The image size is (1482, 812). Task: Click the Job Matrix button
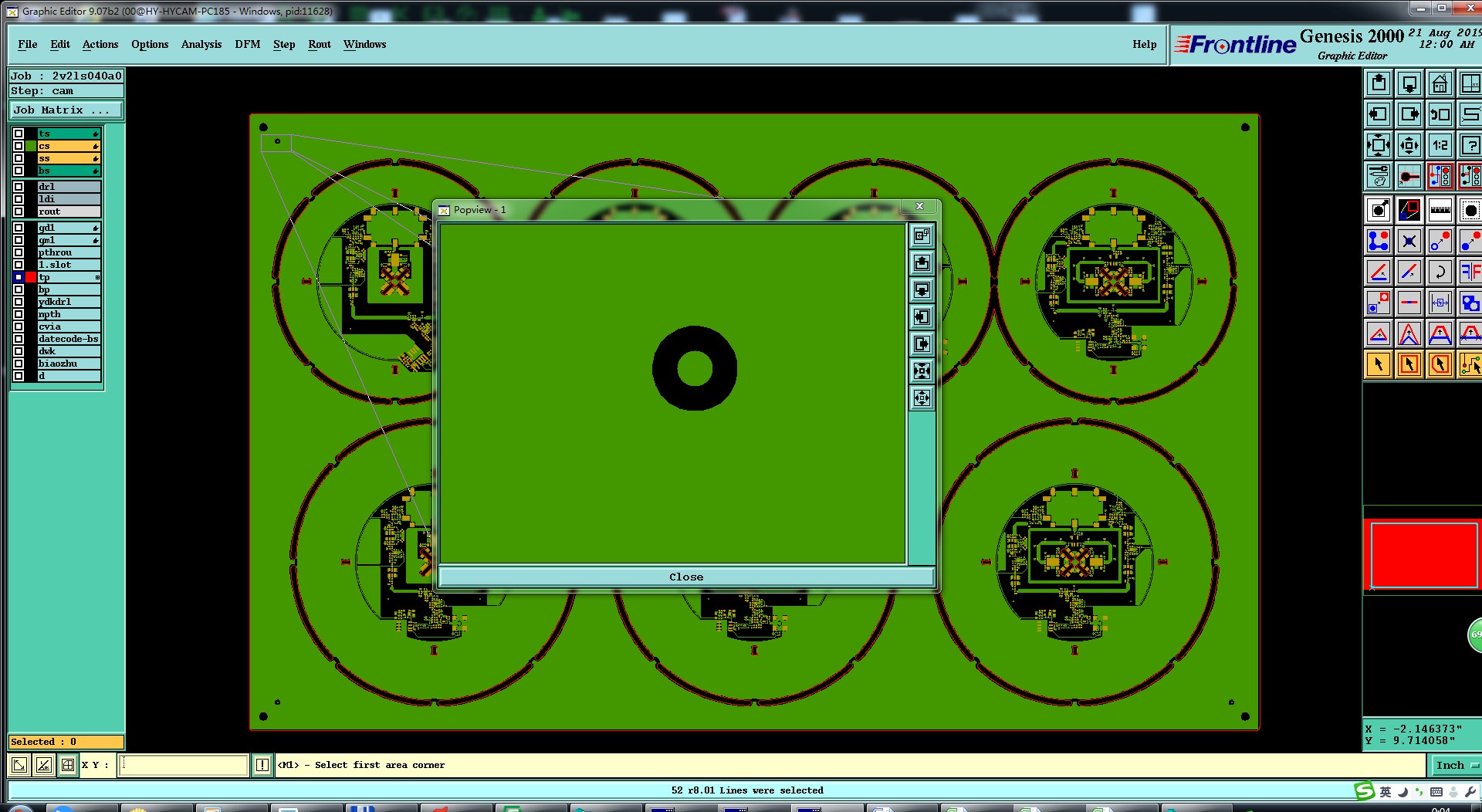pos(66,110)
